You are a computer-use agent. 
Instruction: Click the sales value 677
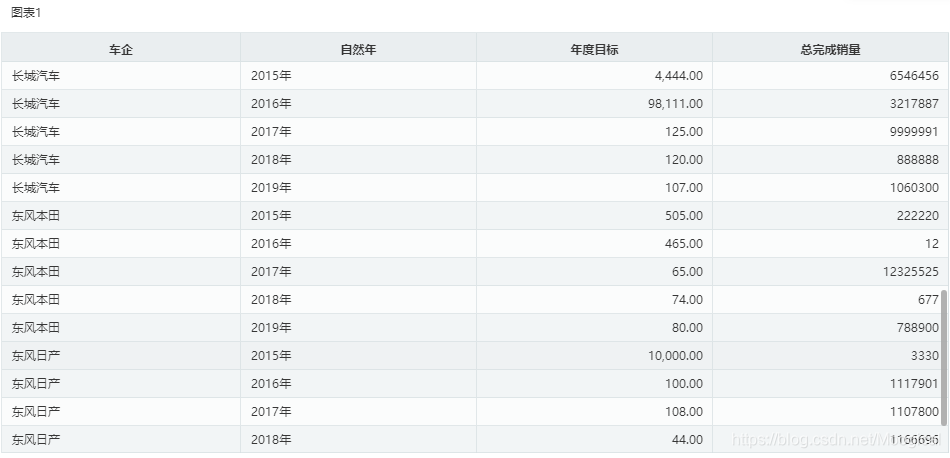(929, 299)
